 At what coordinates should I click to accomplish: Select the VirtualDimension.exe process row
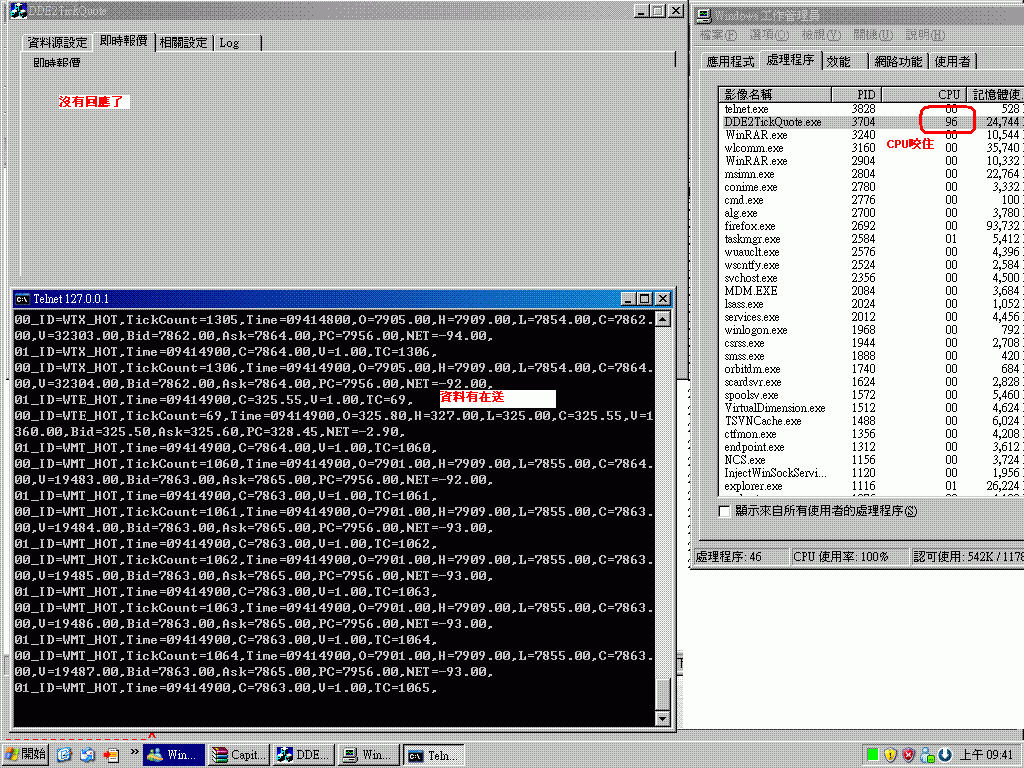tap(872, 408)
